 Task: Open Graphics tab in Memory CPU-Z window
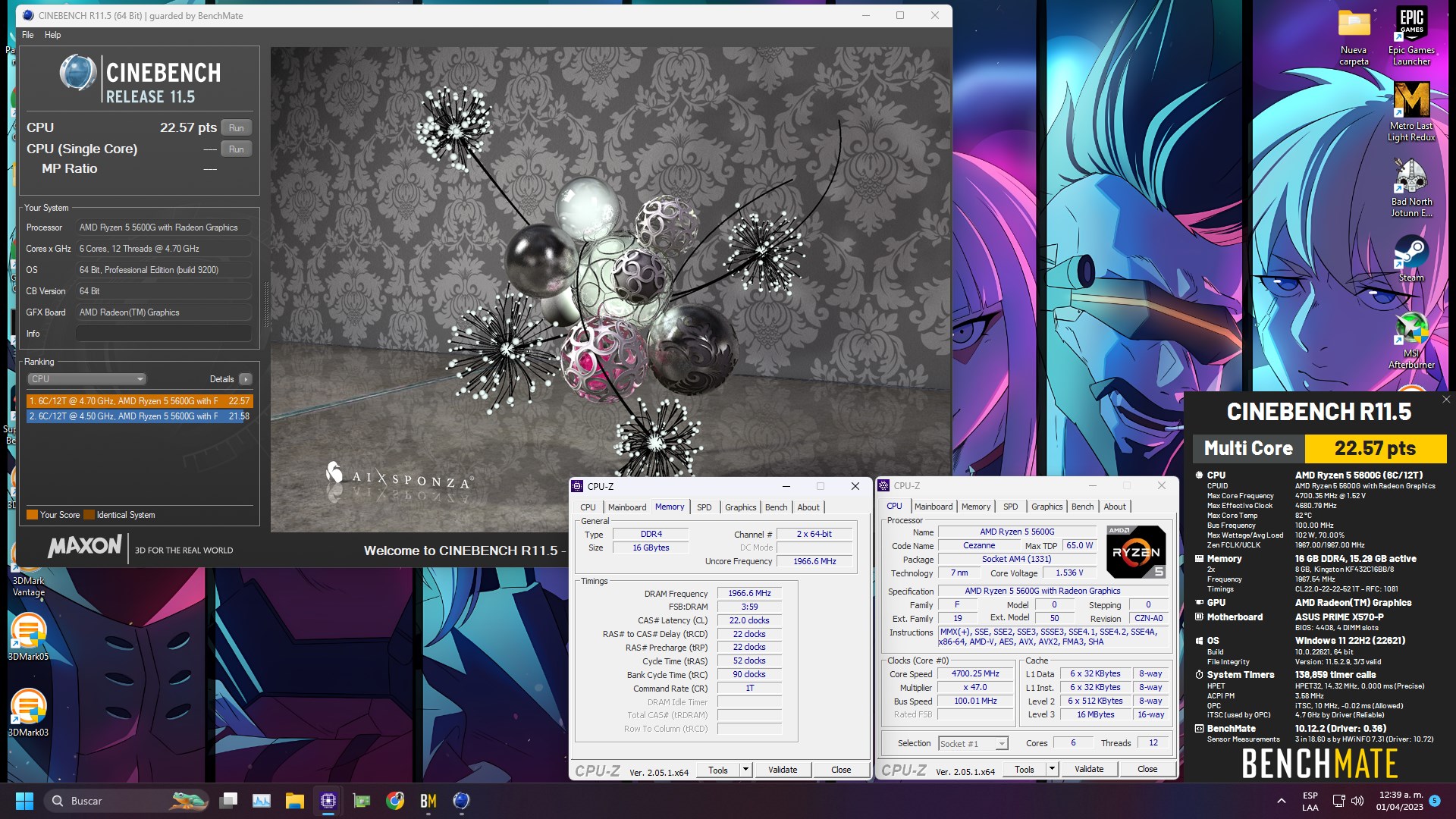[741, 507]
